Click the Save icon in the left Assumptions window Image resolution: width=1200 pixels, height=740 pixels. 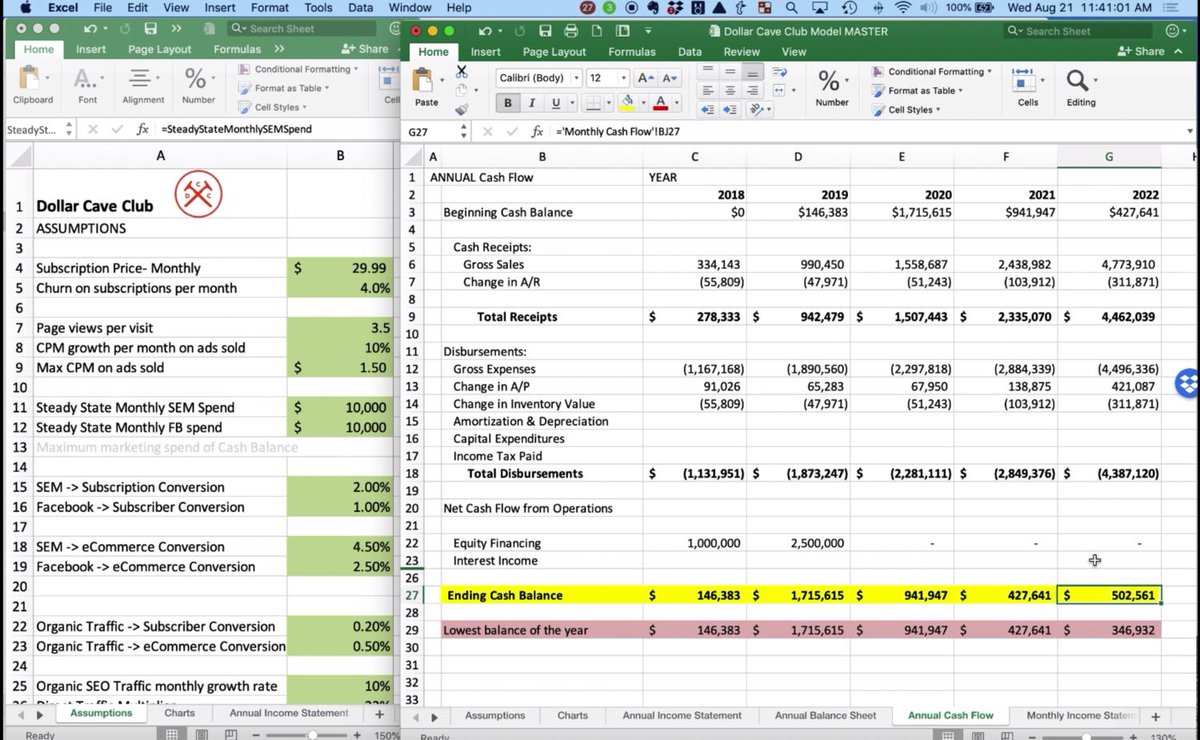pos(150,29)
